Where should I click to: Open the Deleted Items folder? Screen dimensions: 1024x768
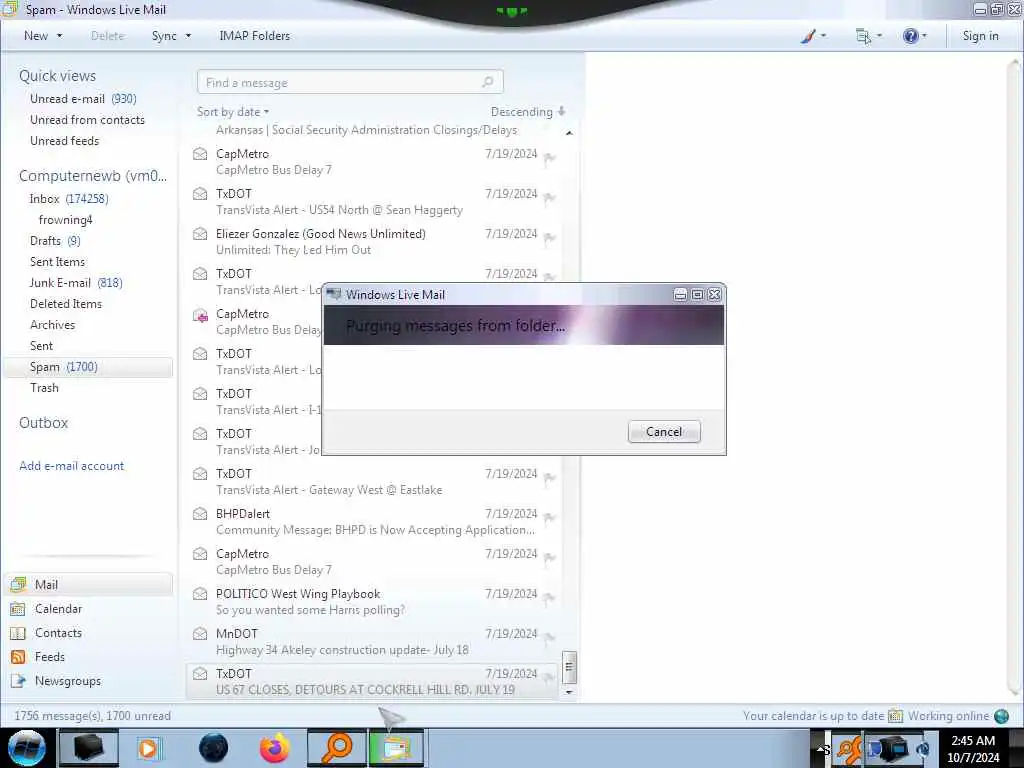point(66,304)
